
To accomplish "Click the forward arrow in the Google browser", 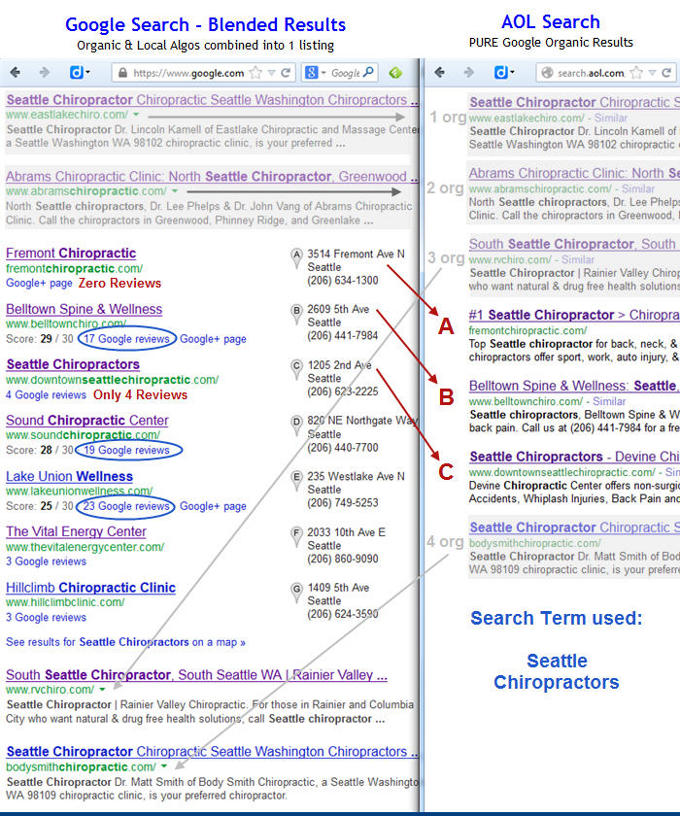I will 44,73.
